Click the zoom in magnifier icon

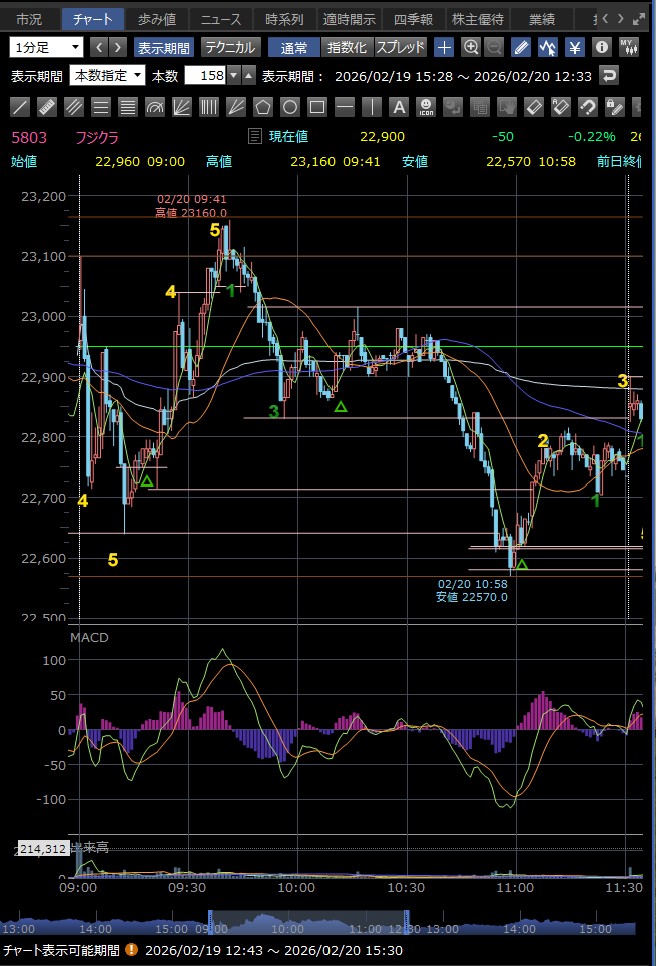point(471,47)
